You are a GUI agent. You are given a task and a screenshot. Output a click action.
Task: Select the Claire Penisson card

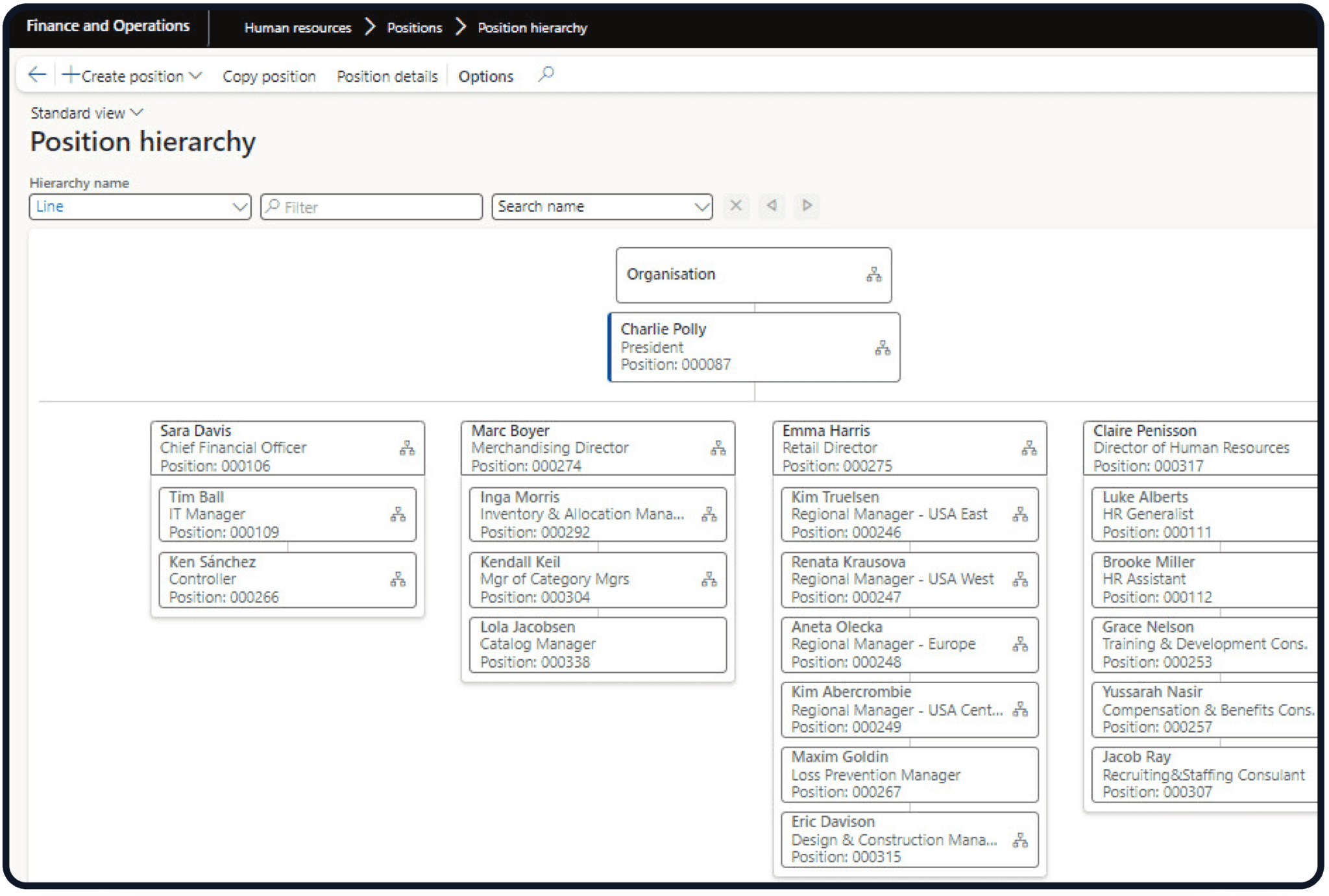point(1200,448)
